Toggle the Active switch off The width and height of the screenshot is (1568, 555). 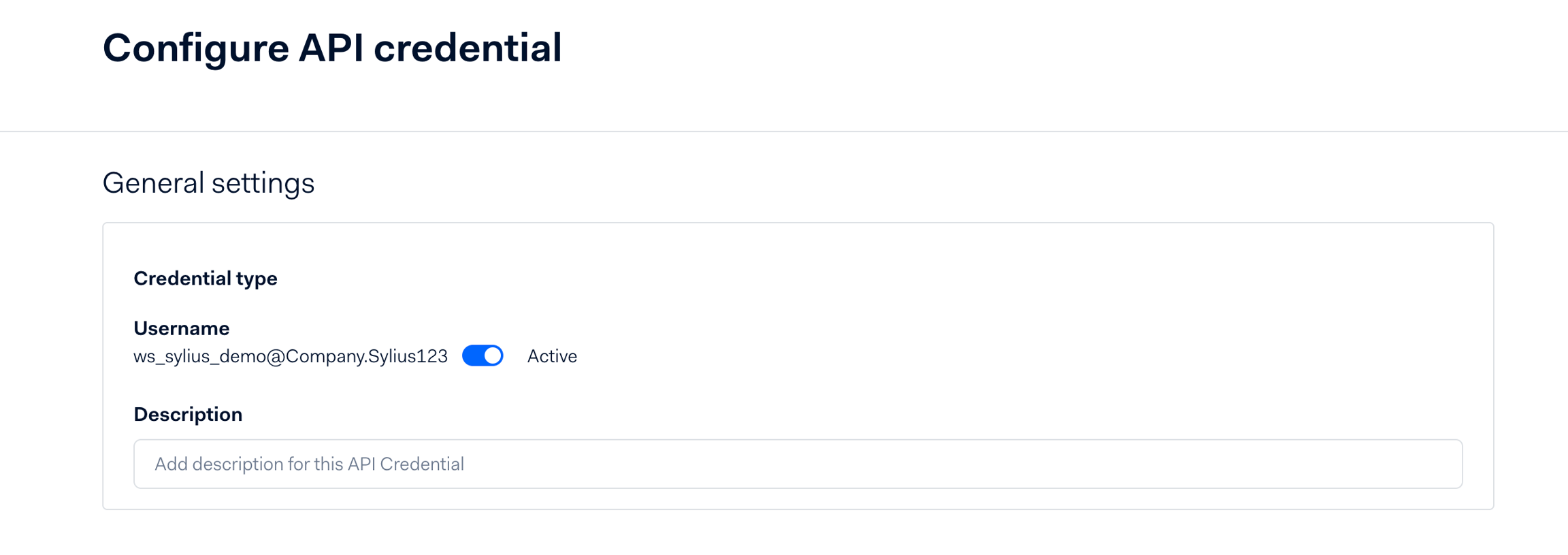click(x=483, y=356)
